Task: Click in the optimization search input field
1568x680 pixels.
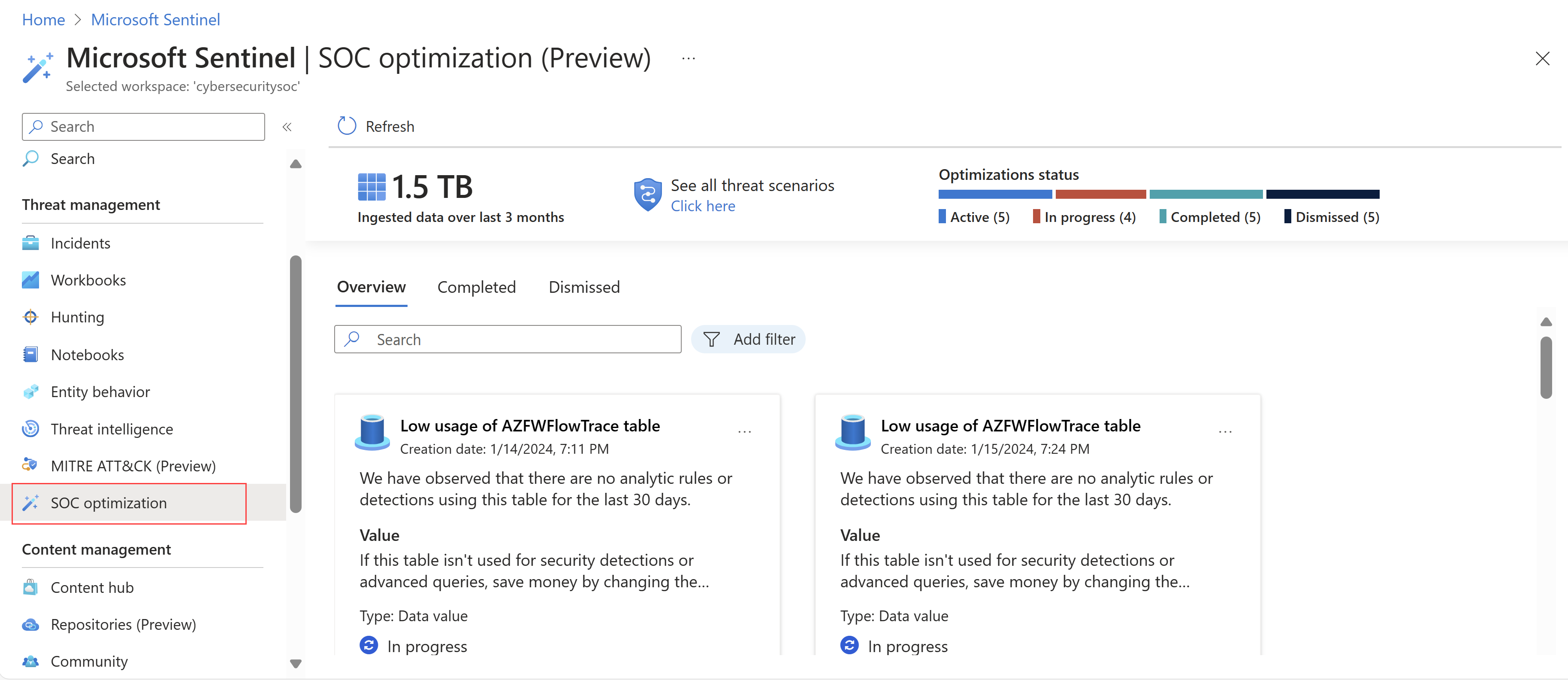Action: tap(509, 338)
